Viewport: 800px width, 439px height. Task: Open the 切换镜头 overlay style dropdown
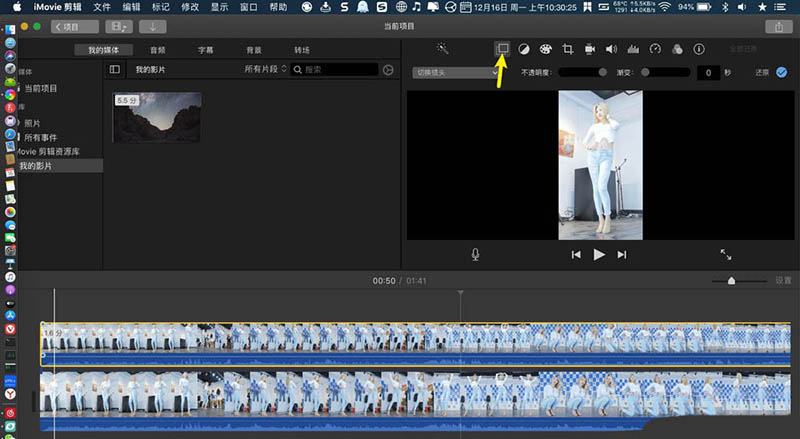pos(455,72)
